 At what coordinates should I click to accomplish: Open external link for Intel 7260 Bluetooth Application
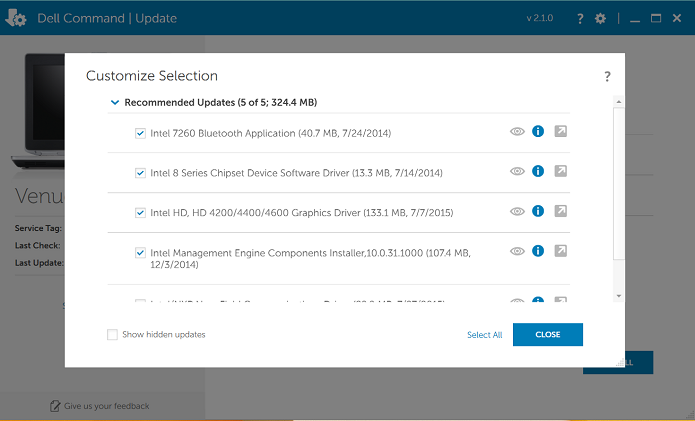pos(560,131)
